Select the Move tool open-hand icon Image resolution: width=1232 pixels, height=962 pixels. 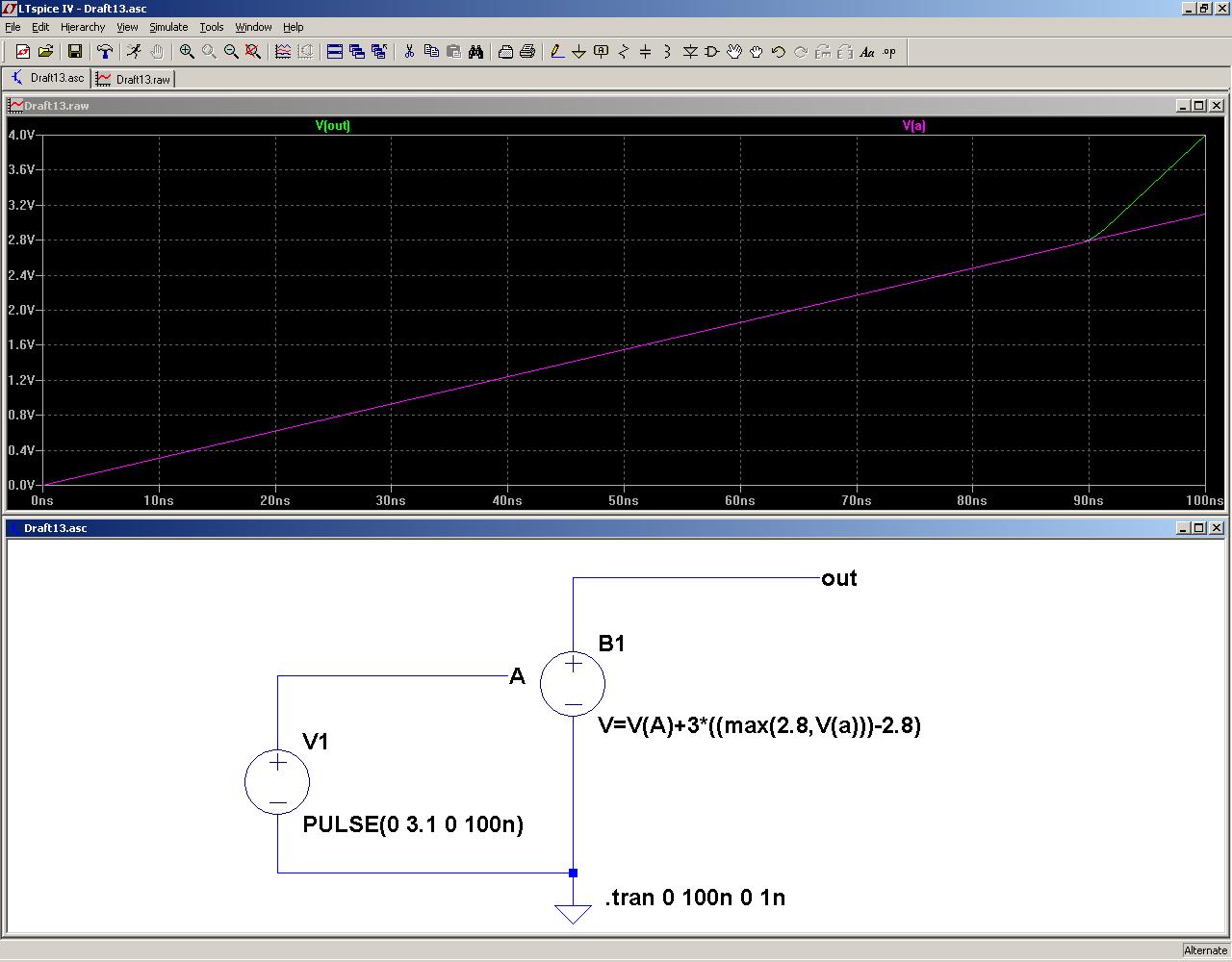734,52
